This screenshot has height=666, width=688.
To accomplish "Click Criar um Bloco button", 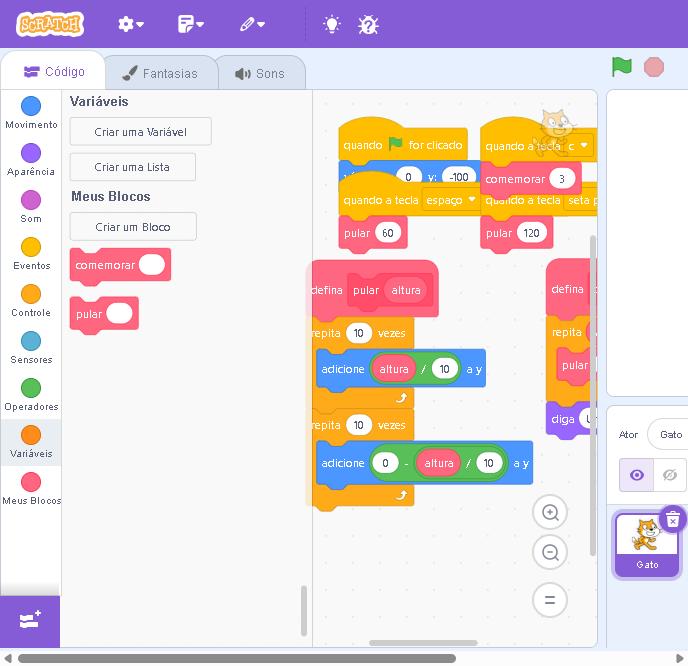I will point(133,227).
